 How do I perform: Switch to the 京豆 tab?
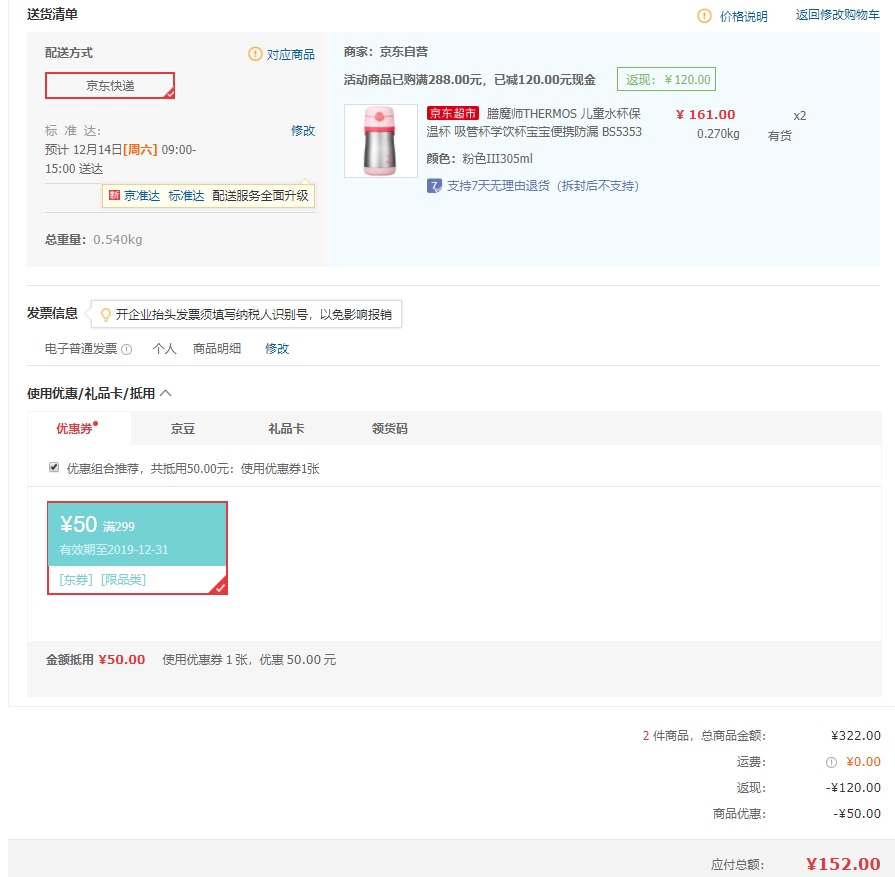pyautogui.click(x=183, y=429)
